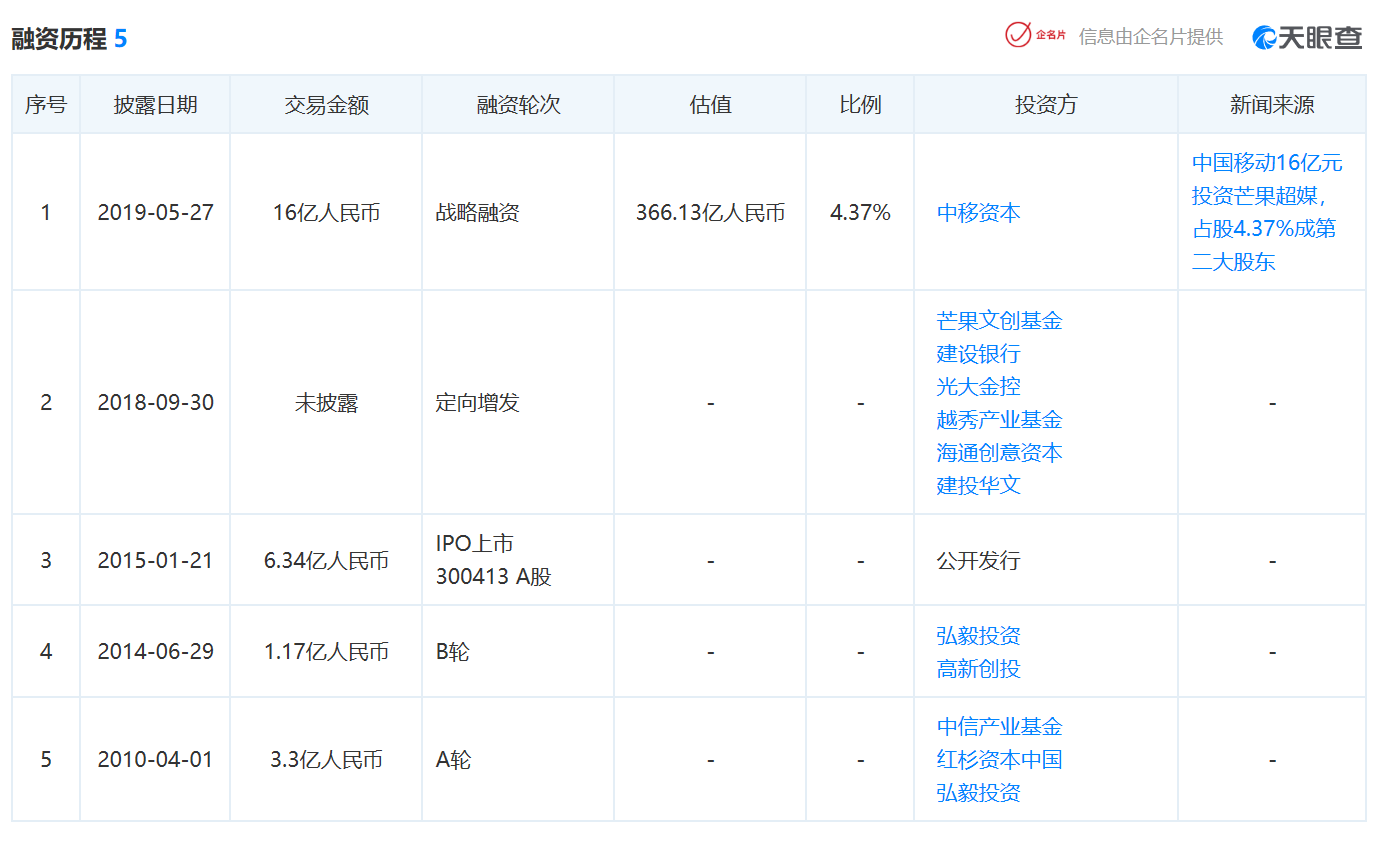Image resolution: width=1386 pixels, height=844 pixels.
Task: Click 弘毅投资 in the B轮 row
Action: click(x=978, y=636)
